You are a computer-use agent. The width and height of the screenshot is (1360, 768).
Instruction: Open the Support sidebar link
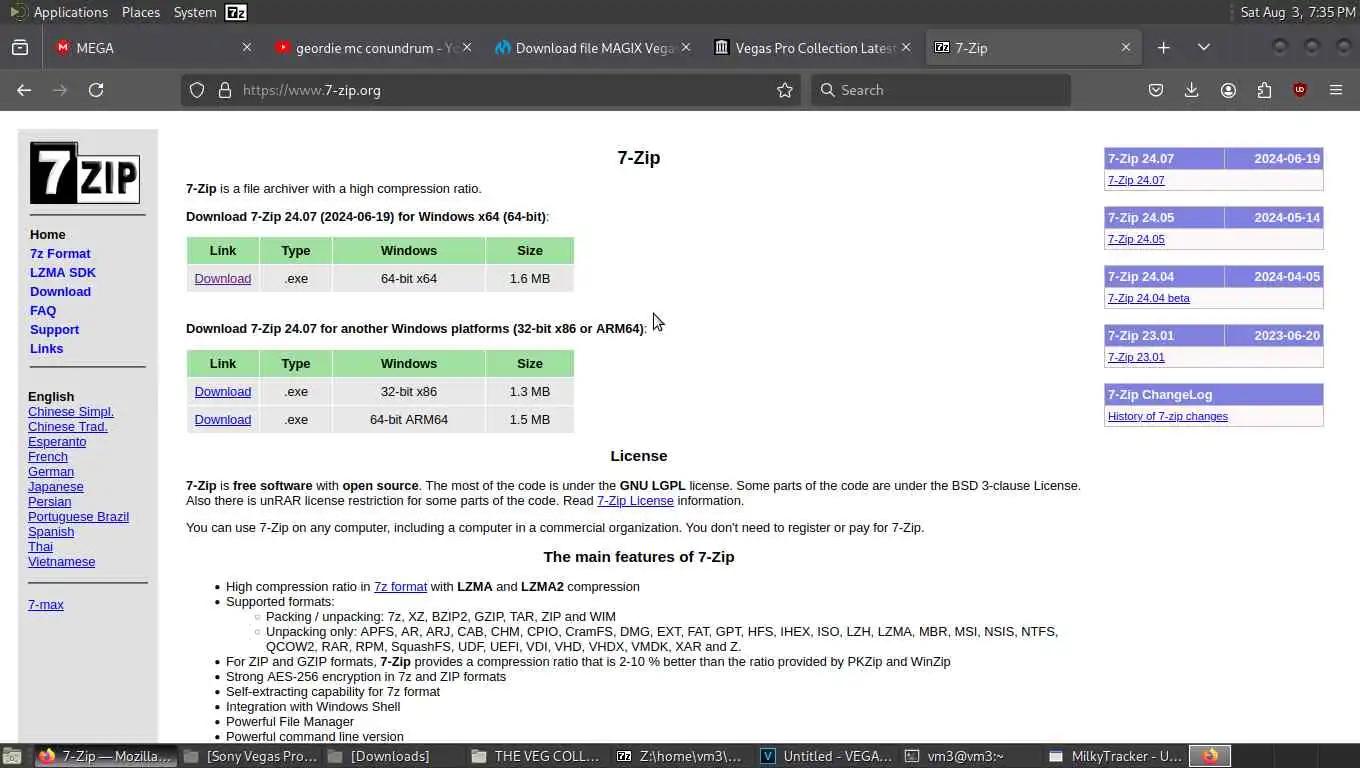[x=54, y=329]
